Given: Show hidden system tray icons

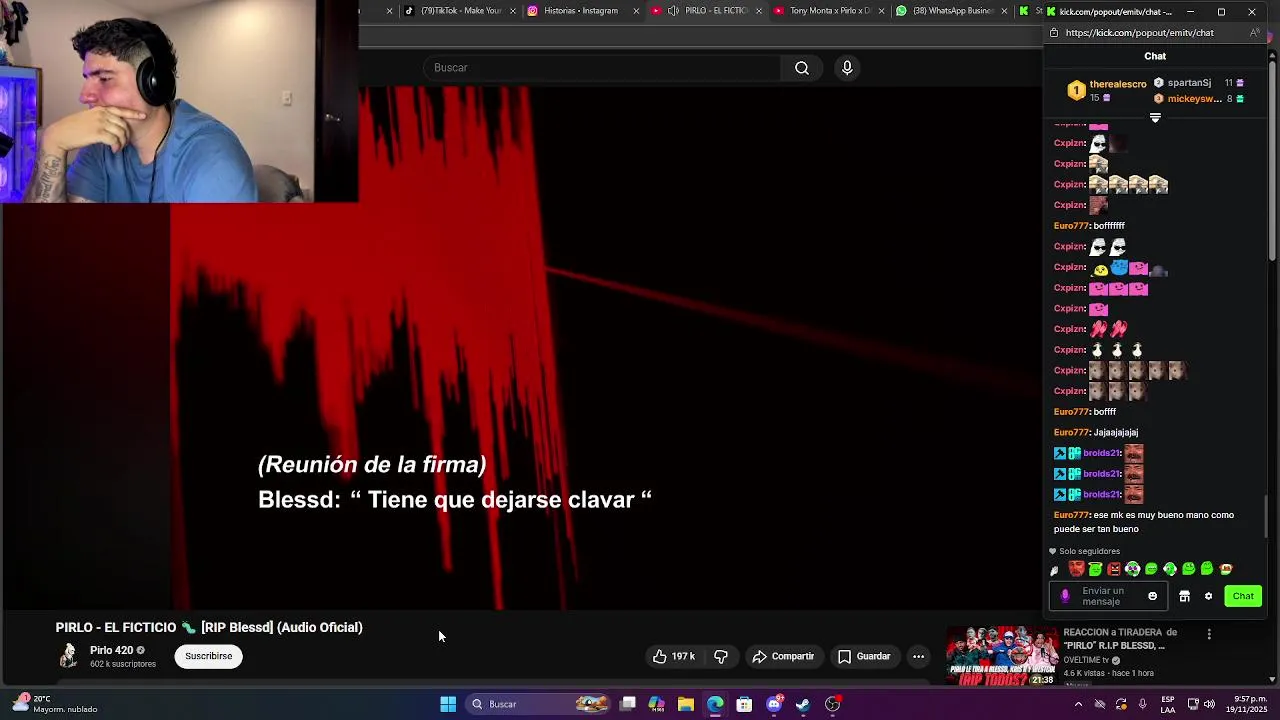Looking at the screenshot, I should pyautogui.click(x=1078, y=704).
